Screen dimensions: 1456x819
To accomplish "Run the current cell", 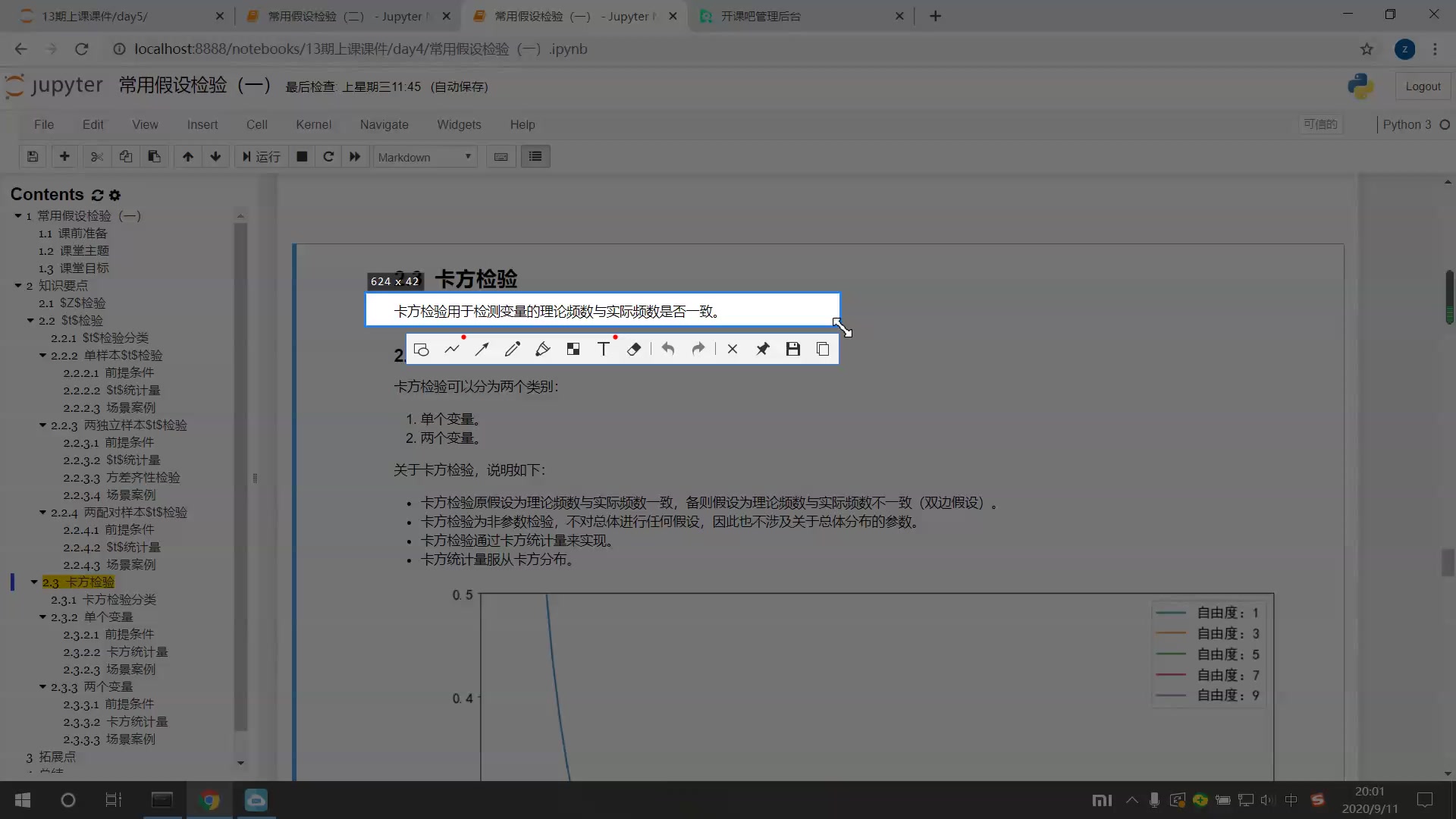I will coord(262,157).
